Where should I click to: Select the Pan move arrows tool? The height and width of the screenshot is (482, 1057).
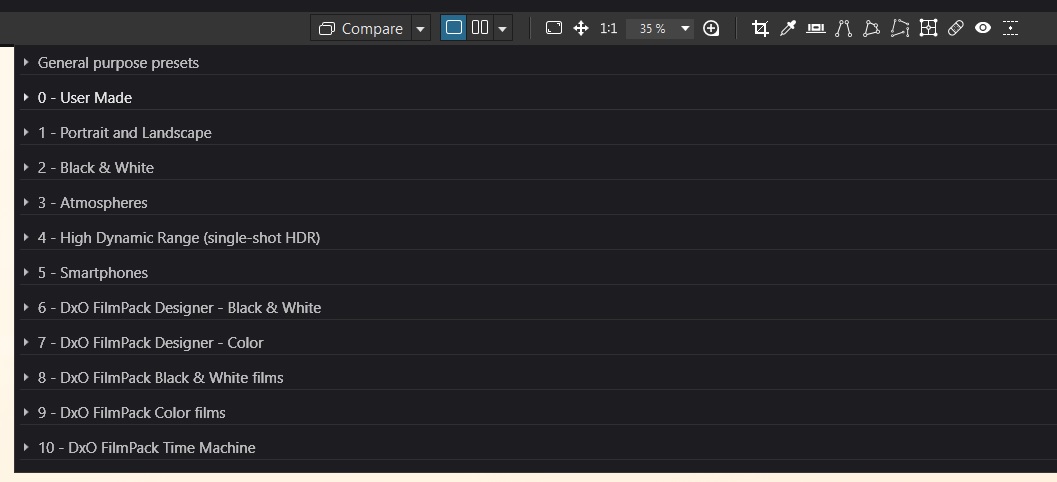pos(581,28)
